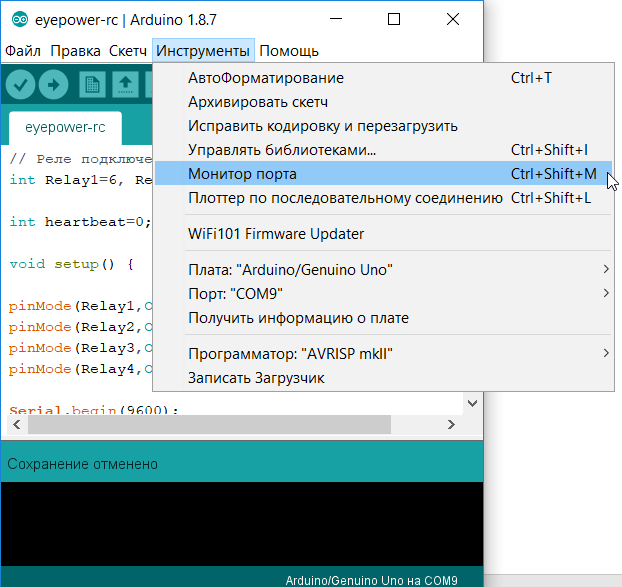Click the "int heartbeat=0;" code line
This screenshot has width=622, height=587.
click(x=81, y=222)
